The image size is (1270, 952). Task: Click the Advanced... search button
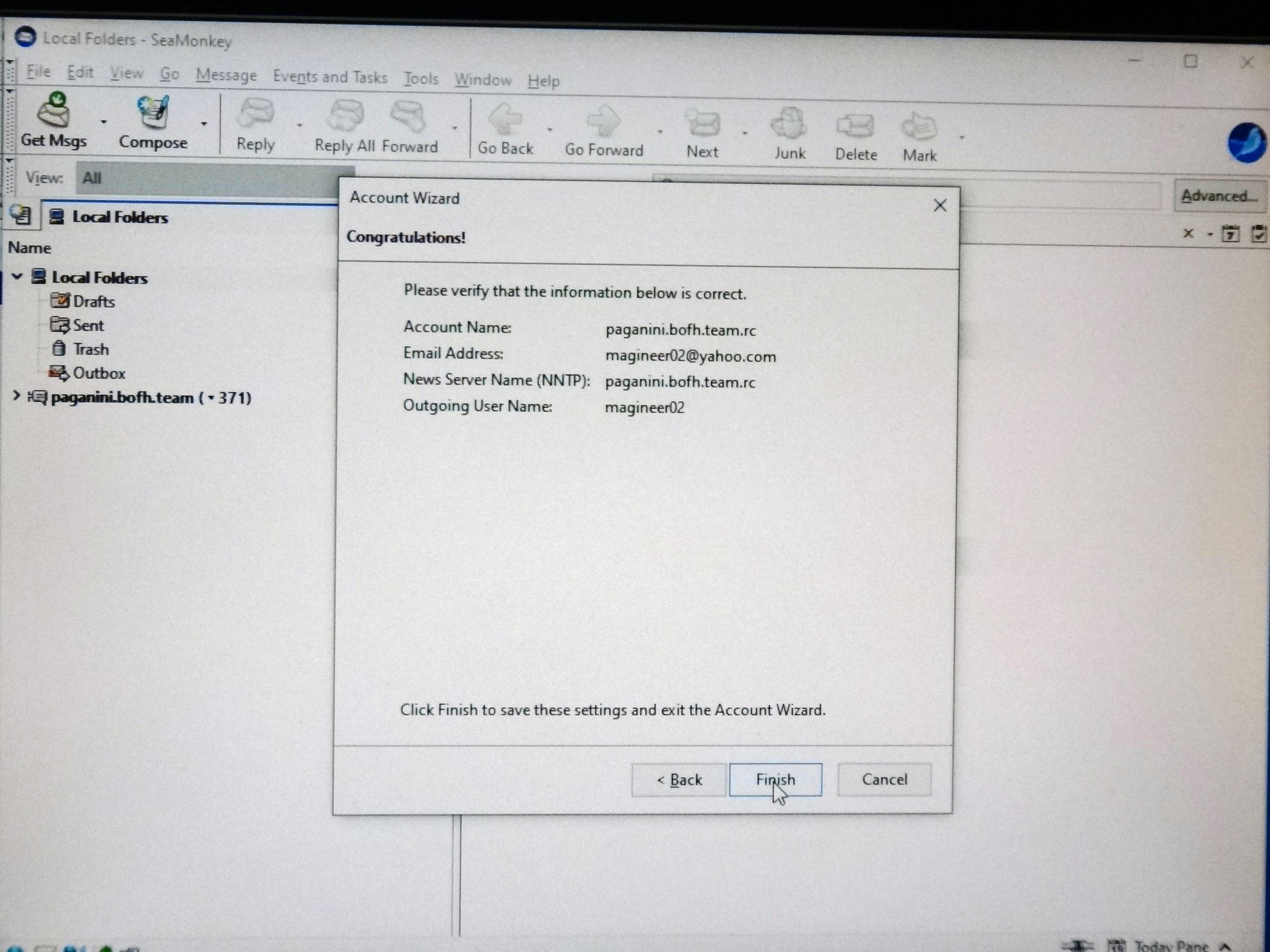pyautogui.click(x=1220, y=196)
